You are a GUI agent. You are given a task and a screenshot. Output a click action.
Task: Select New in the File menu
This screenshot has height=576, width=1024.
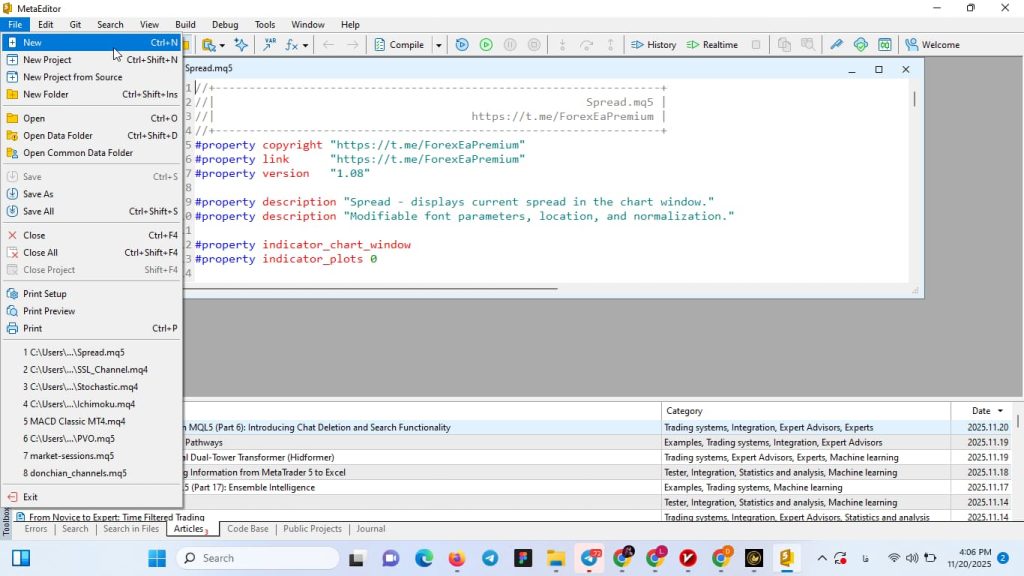click(x=91, y=42)
